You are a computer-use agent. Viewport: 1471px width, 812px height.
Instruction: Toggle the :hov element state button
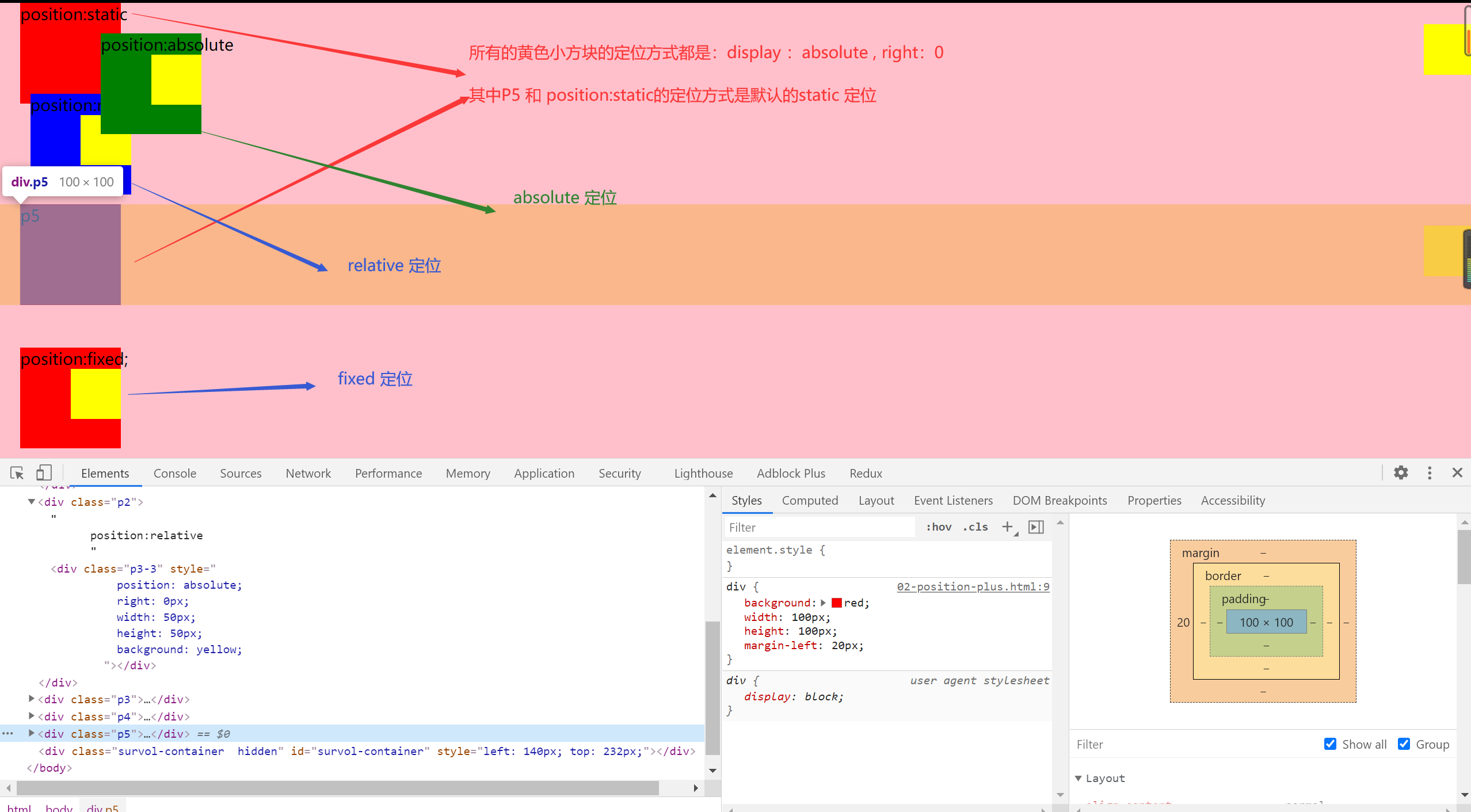click(939, 527)
